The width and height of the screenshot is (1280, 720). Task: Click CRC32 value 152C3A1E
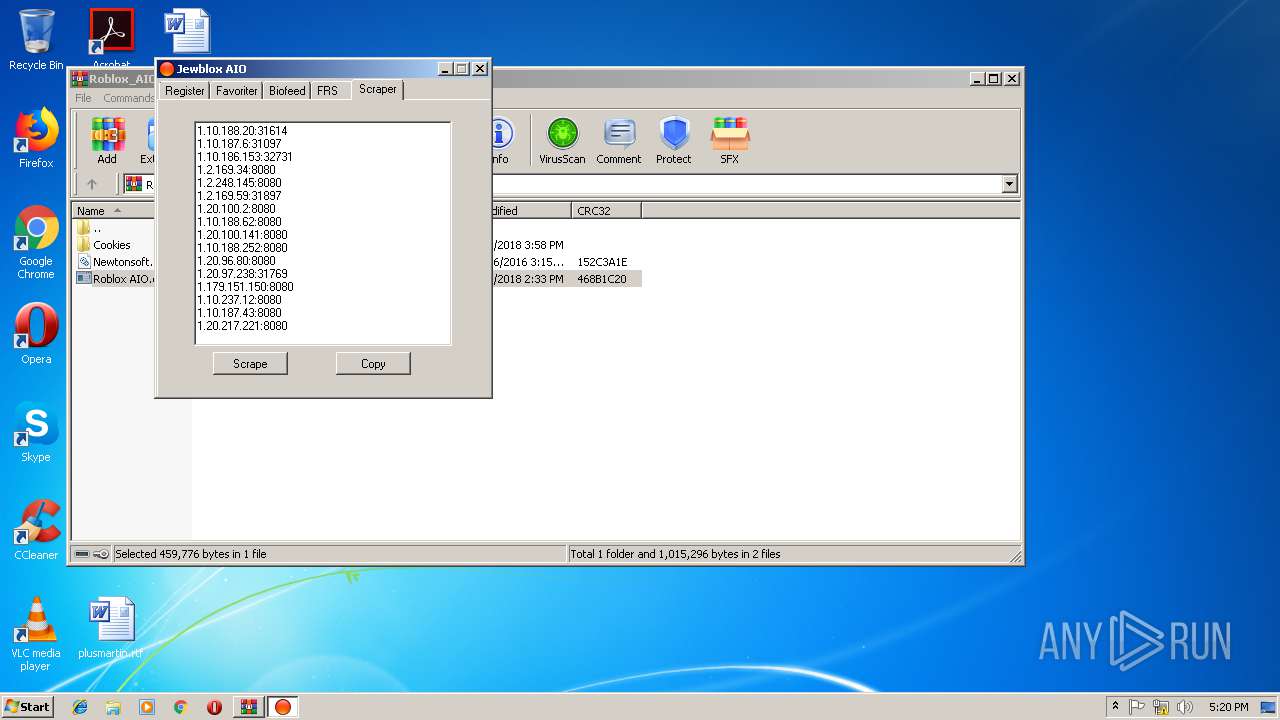coord(602,262)
